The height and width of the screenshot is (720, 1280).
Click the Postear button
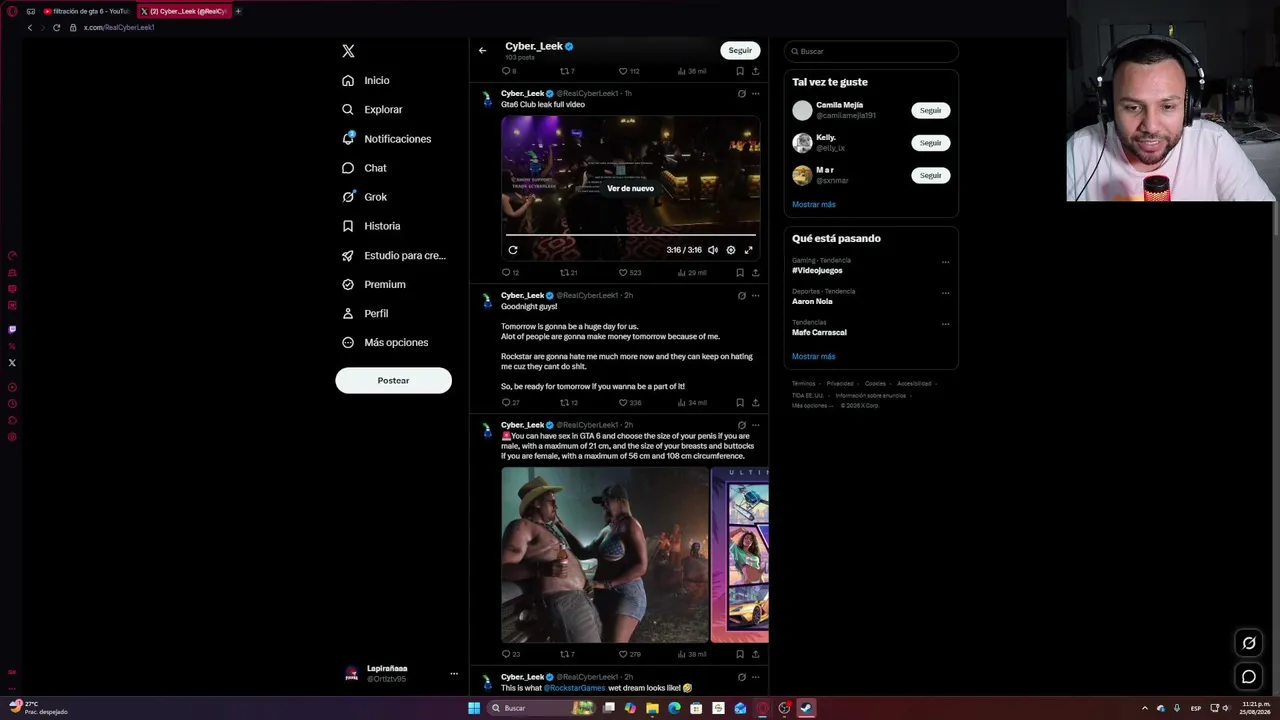click(393, 380)
